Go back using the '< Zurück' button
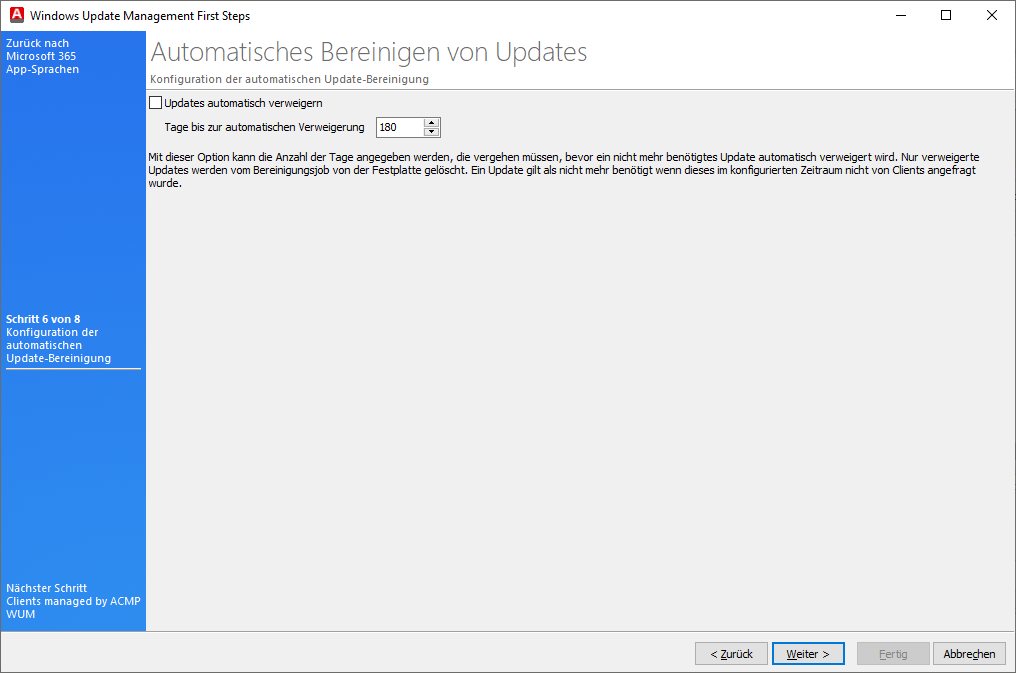The width and height of the screenshot is (1016, 673). (x=731, y=654)
